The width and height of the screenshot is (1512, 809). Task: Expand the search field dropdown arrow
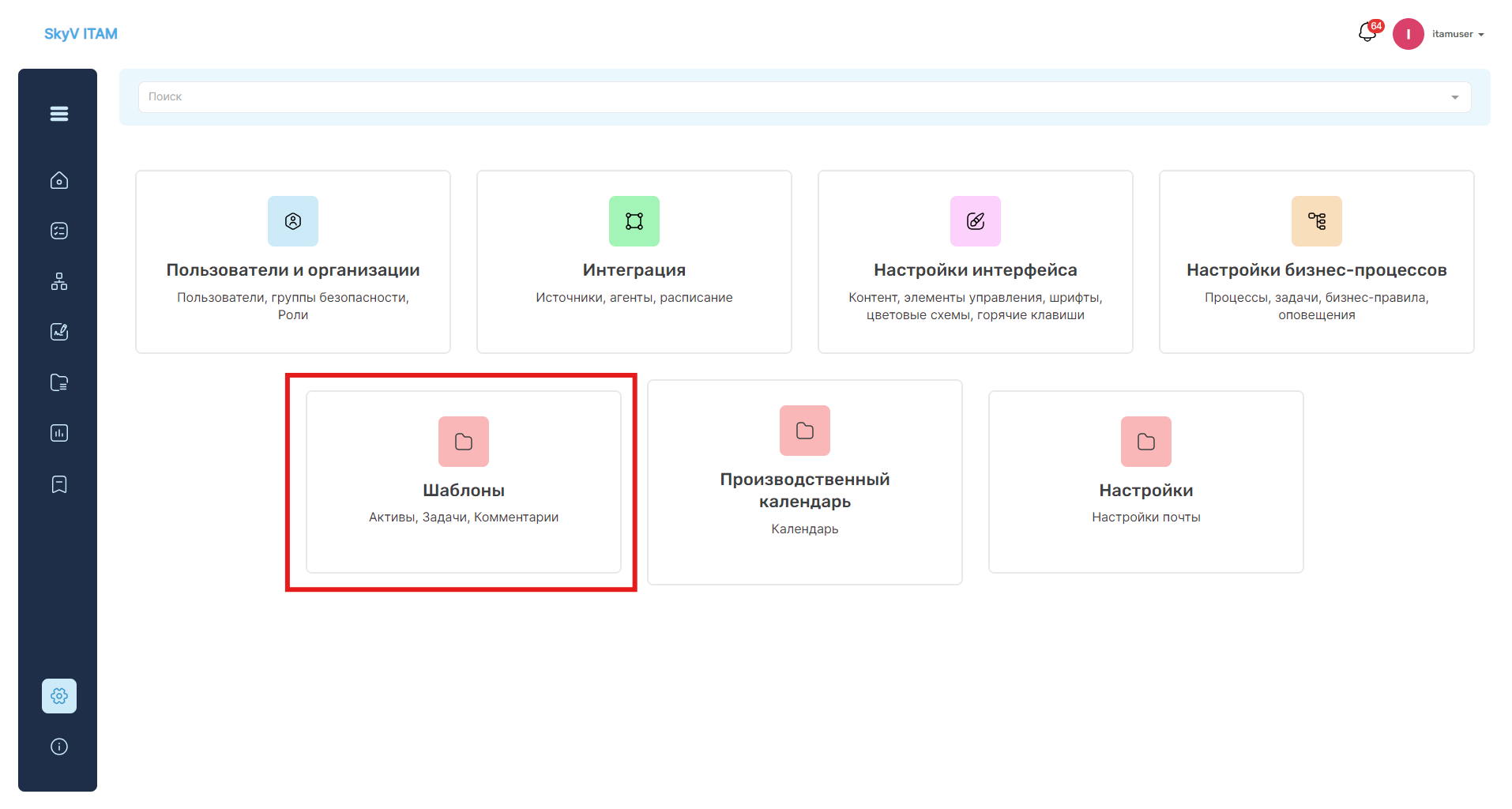point(1455,97)
